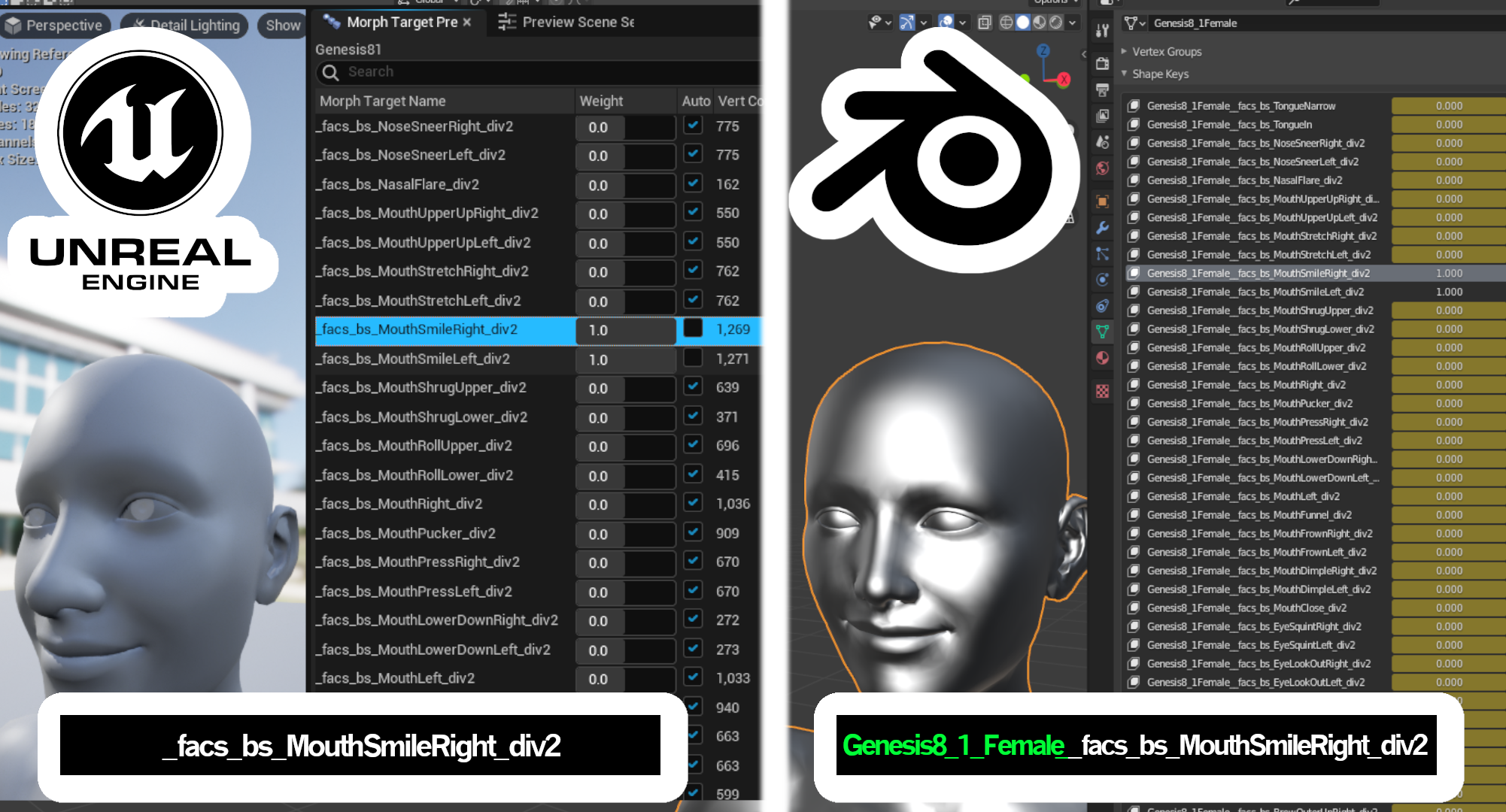Open the Object Constraints tab
The image size is (1506, 812).
(x=1102, y=305)
